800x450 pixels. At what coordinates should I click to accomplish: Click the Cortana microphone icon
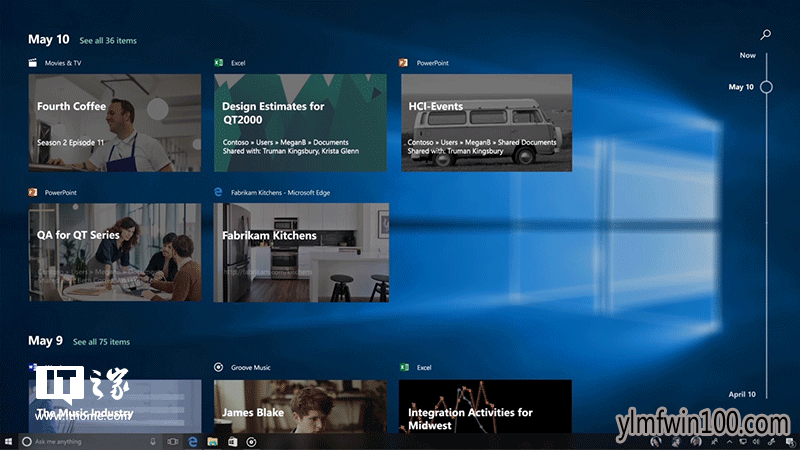pos(153,442)
